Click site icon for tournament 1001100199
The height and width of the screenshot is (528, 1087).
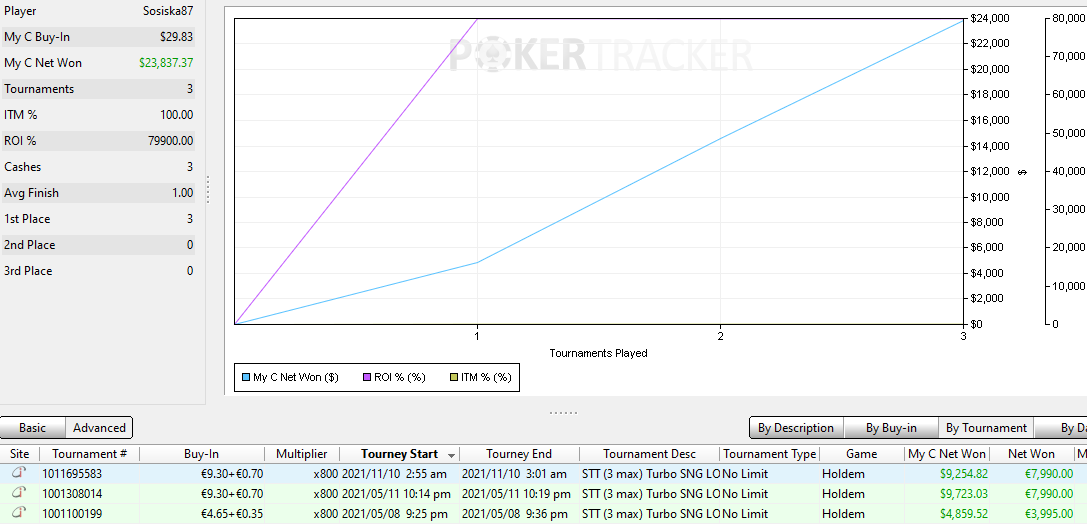[19, 514]
